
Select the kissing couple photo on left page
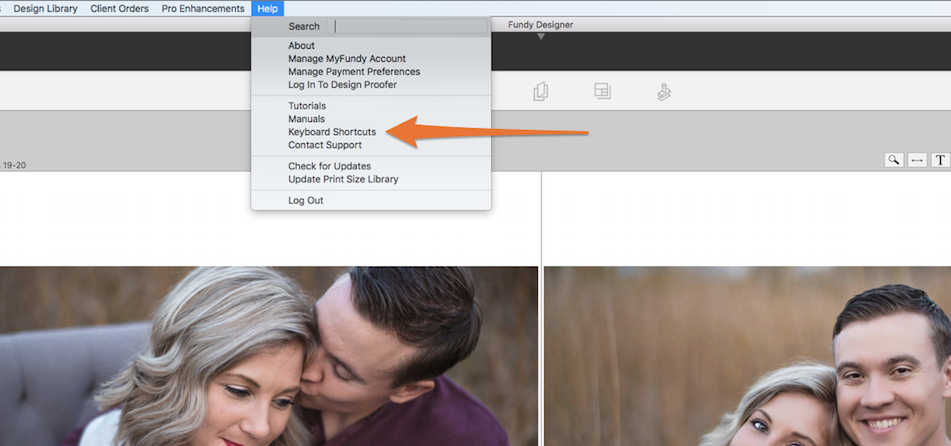269,356
